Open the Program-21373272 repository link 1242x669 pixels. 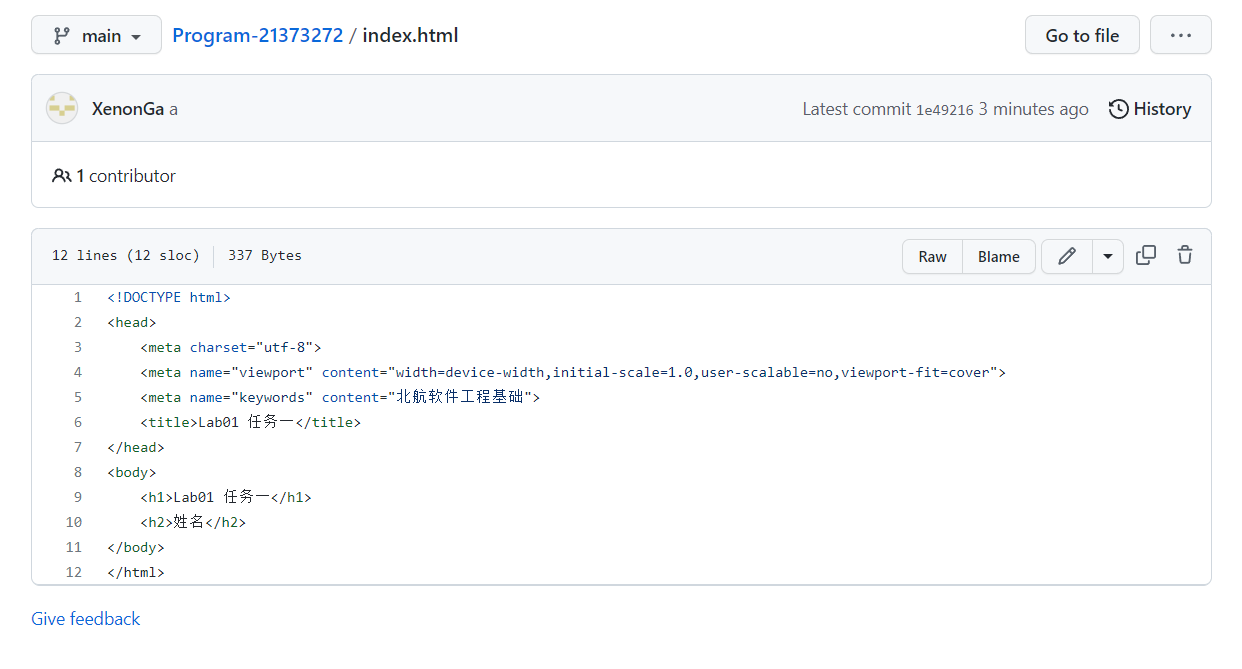click(x=258, y=35)
